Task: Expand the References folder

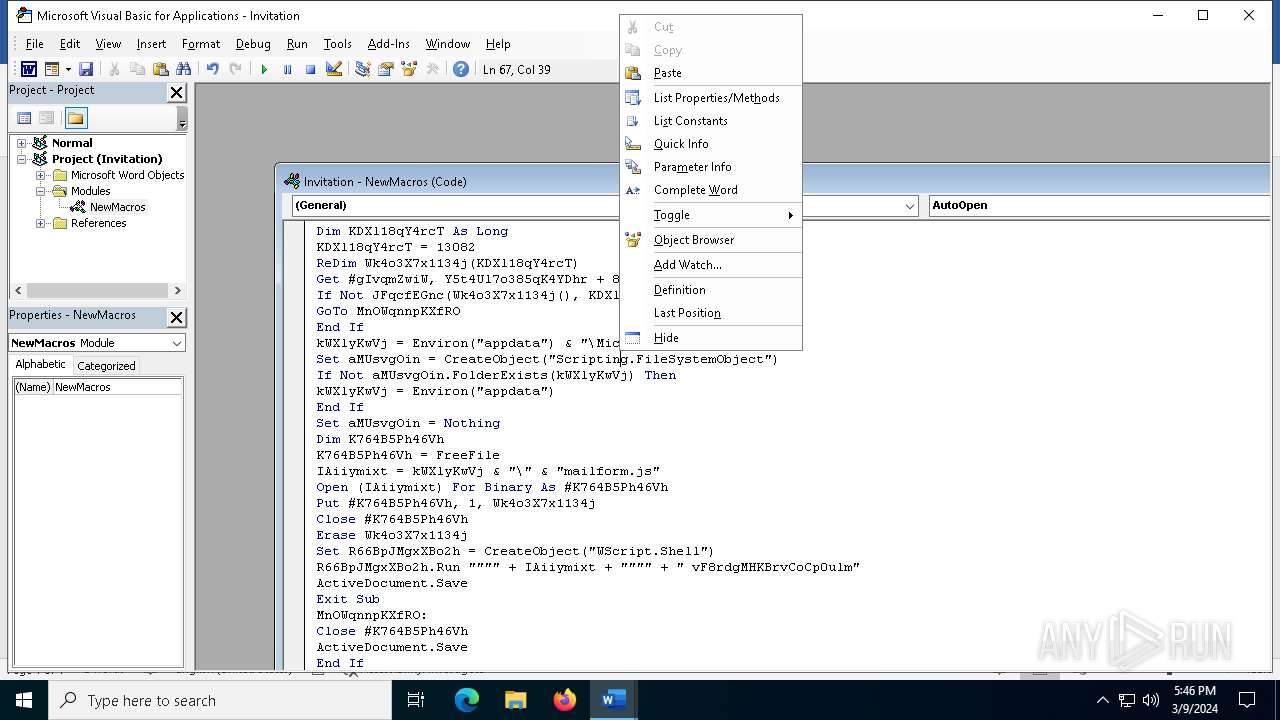Action: click(41, 223)
